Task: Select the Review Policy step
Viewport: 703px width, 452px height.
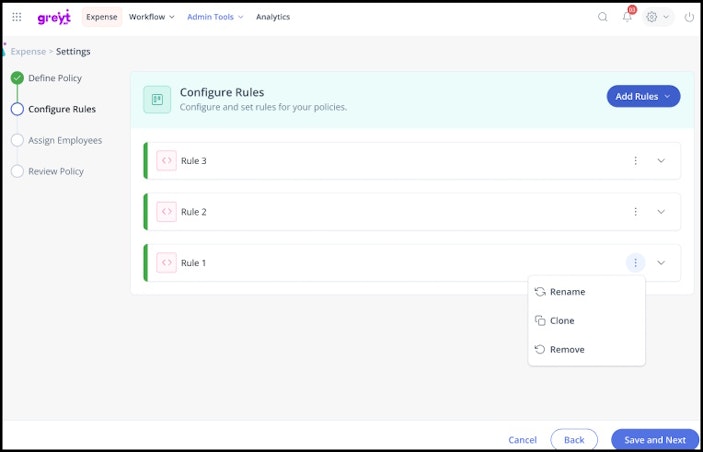Action: point(48,171)
